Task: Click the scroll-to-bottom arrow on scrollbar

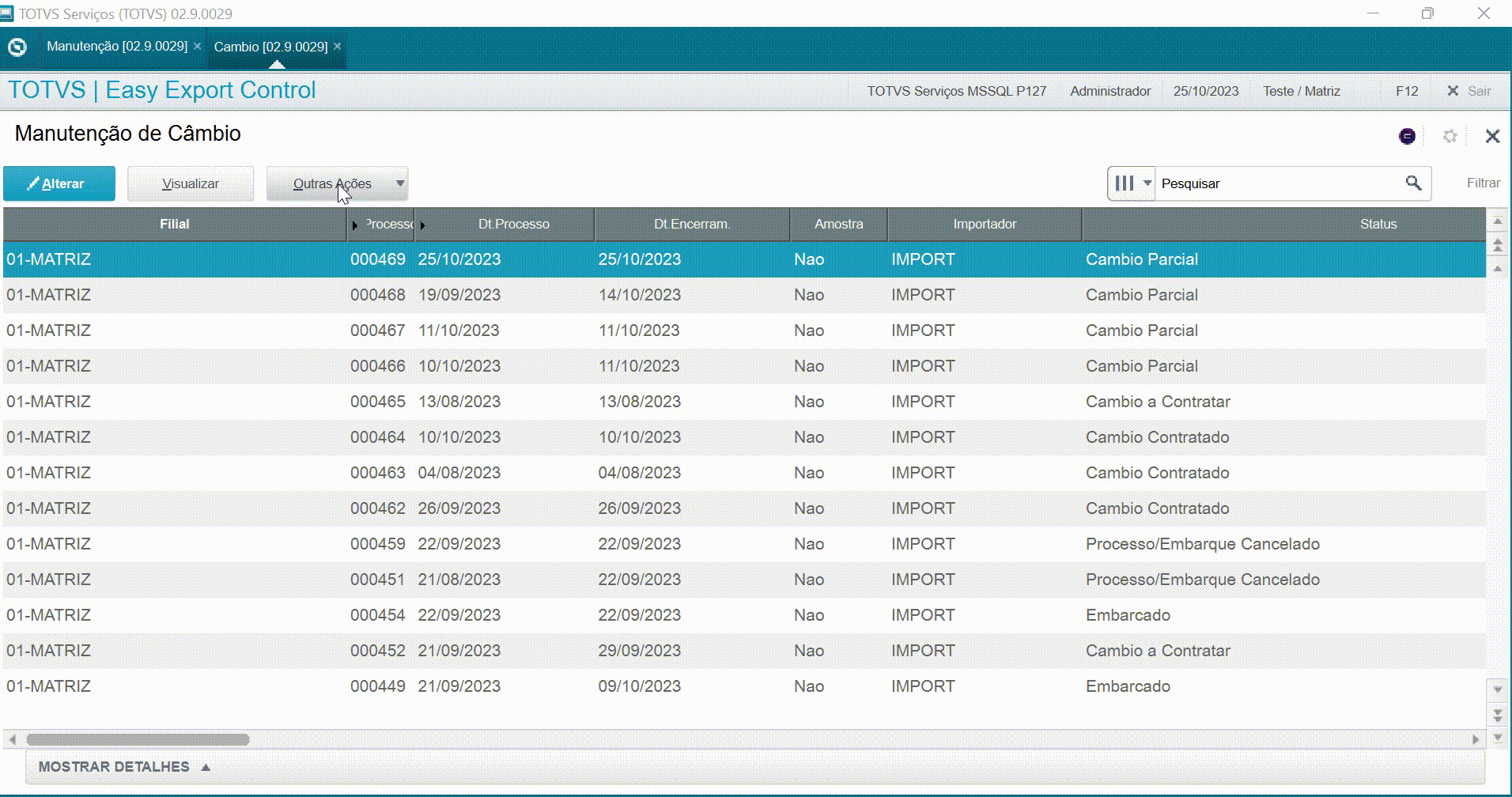Action: (x=1497, y=738)
